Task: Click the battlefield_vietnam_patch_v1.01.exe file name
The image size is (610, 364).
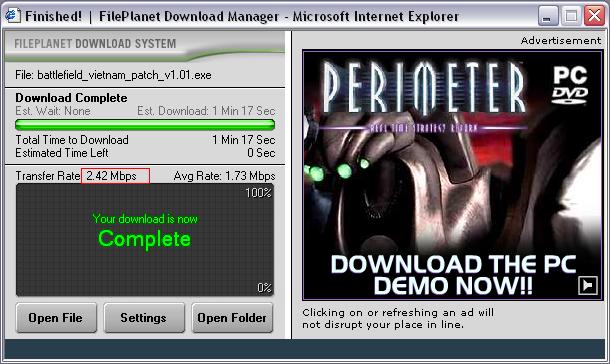Action: 124,75
